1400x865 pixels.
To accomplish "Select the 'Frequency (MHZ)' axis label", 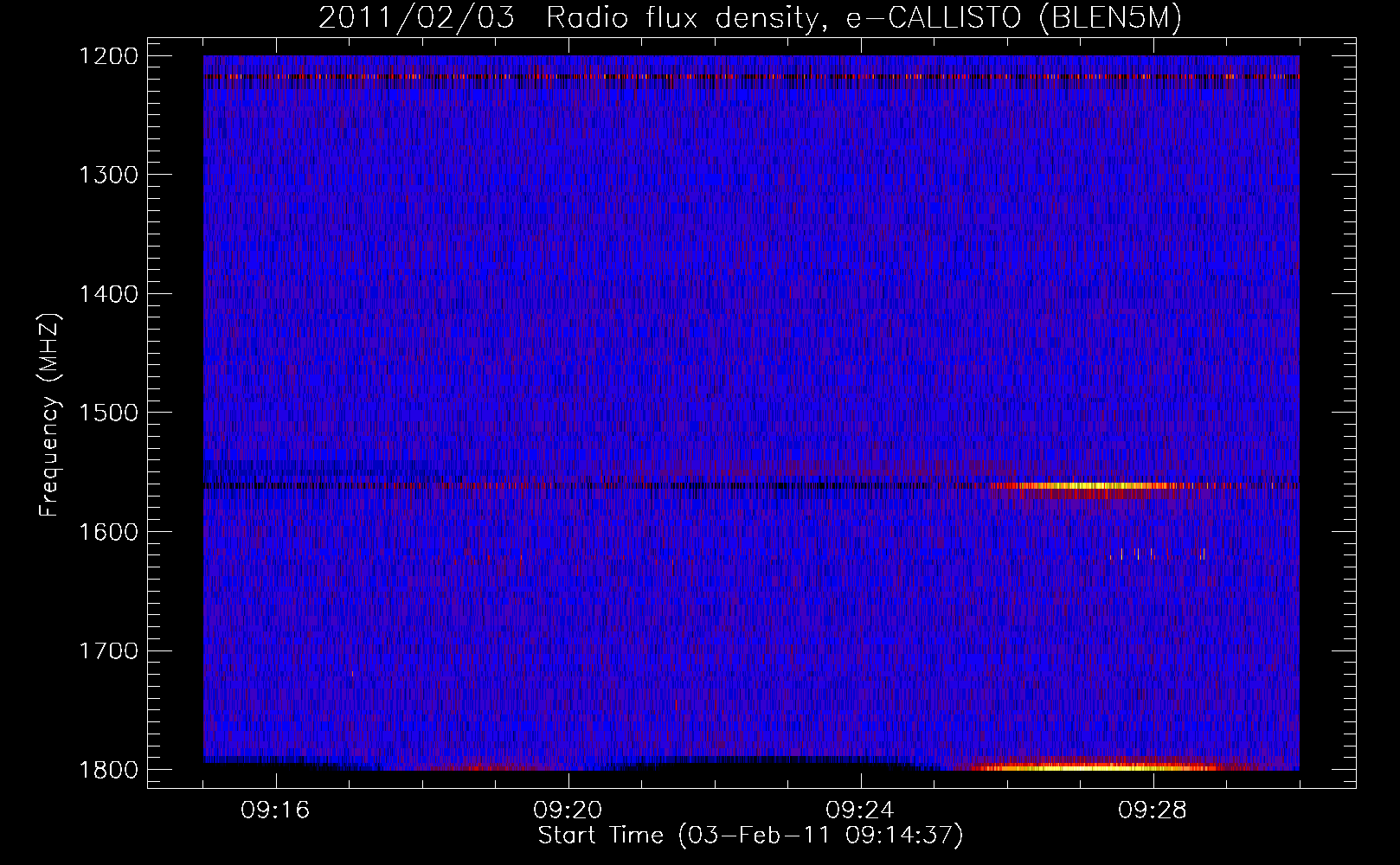I will (x=49, y=416).
